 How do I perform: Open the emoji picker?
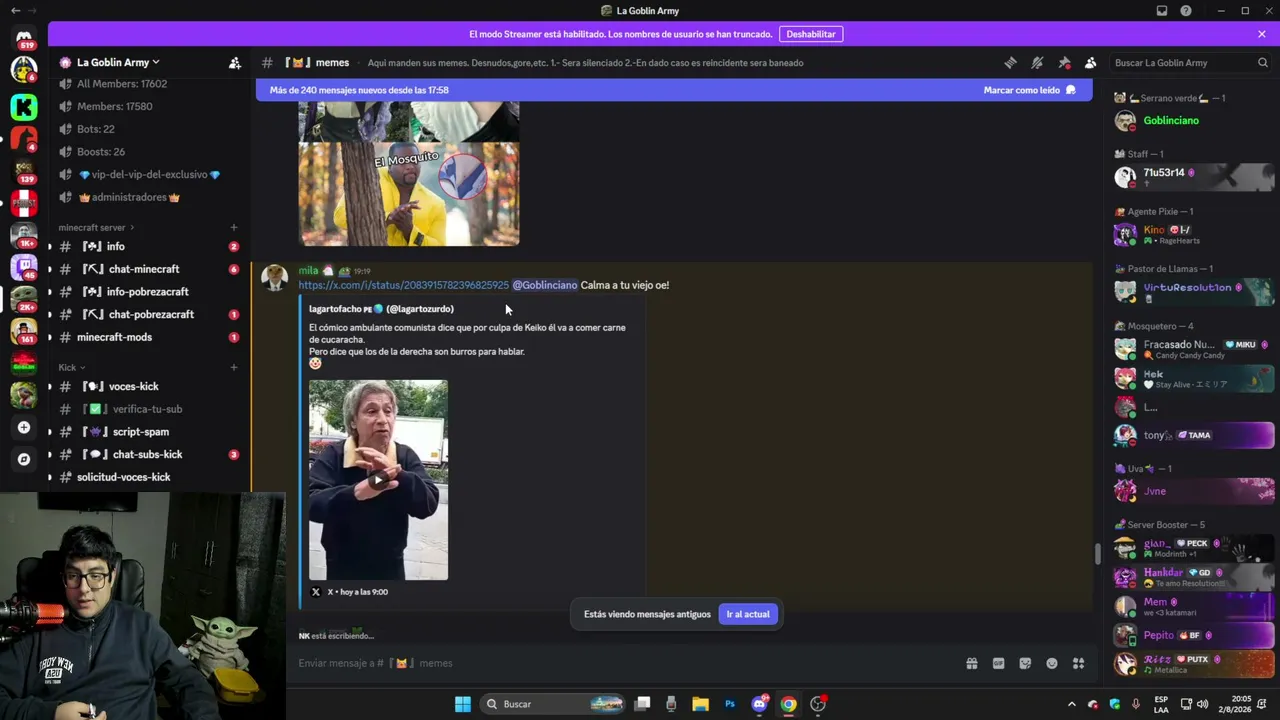[x=1052, y=663]
